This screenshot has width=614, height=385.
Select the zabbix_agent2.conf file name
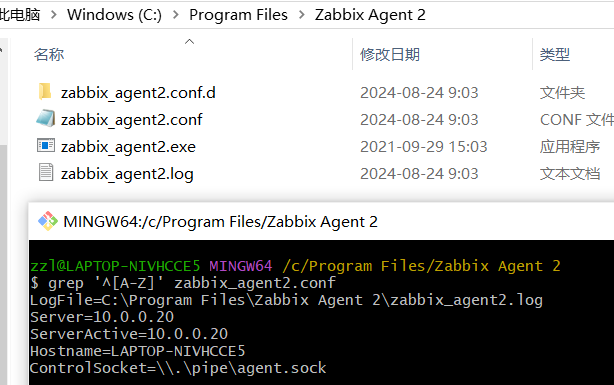point(132,119)
